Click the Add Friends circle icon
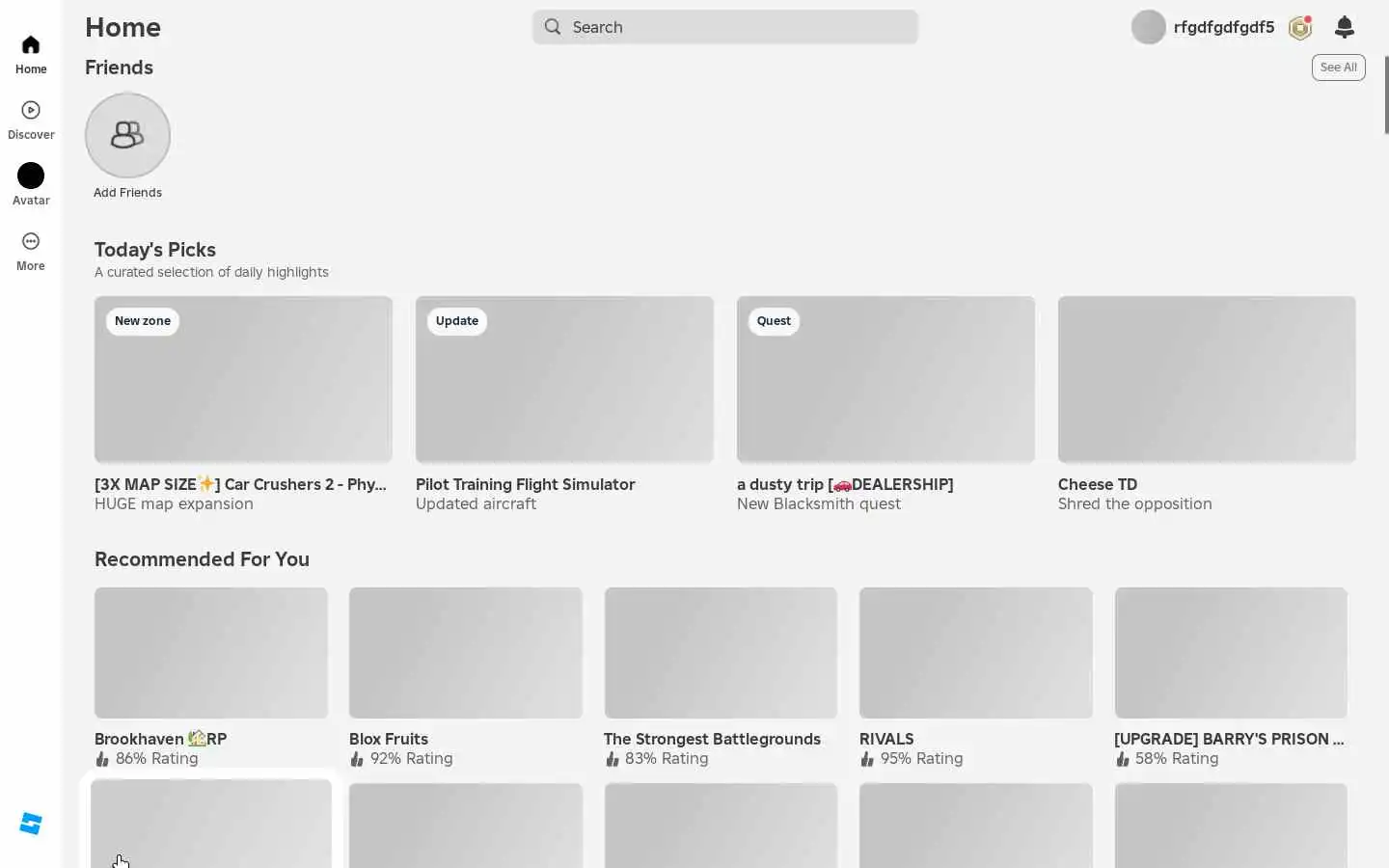The width and height of the screenshot is (1389, 868). click(127, 135)
